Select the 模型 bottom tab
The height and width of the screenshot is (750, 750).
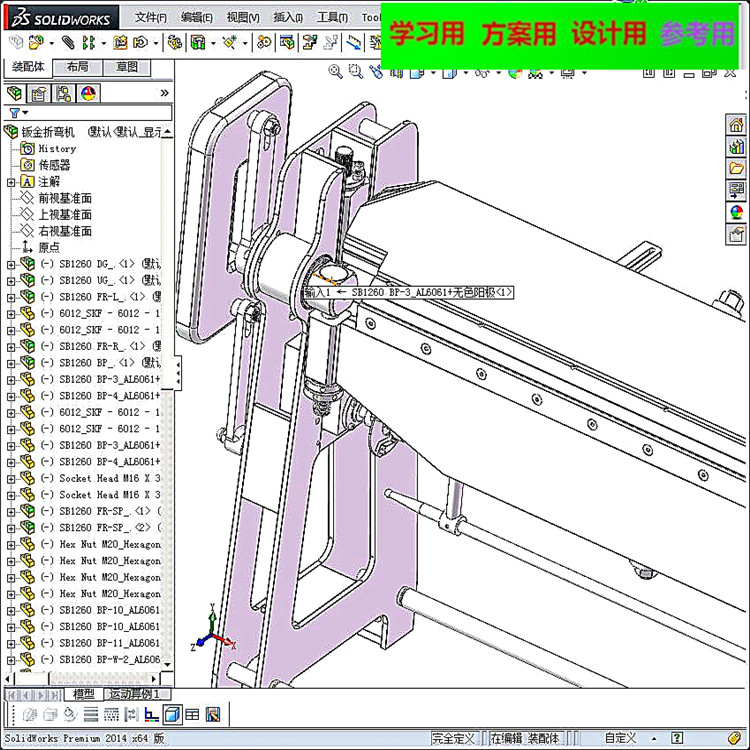click(84, 694)
